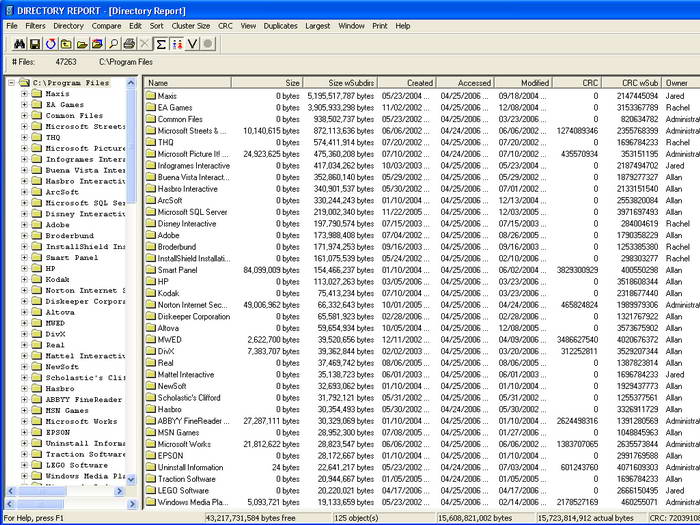Click the folder up one level icon
The height and width of the screenshot is (525, 700).
66,44
